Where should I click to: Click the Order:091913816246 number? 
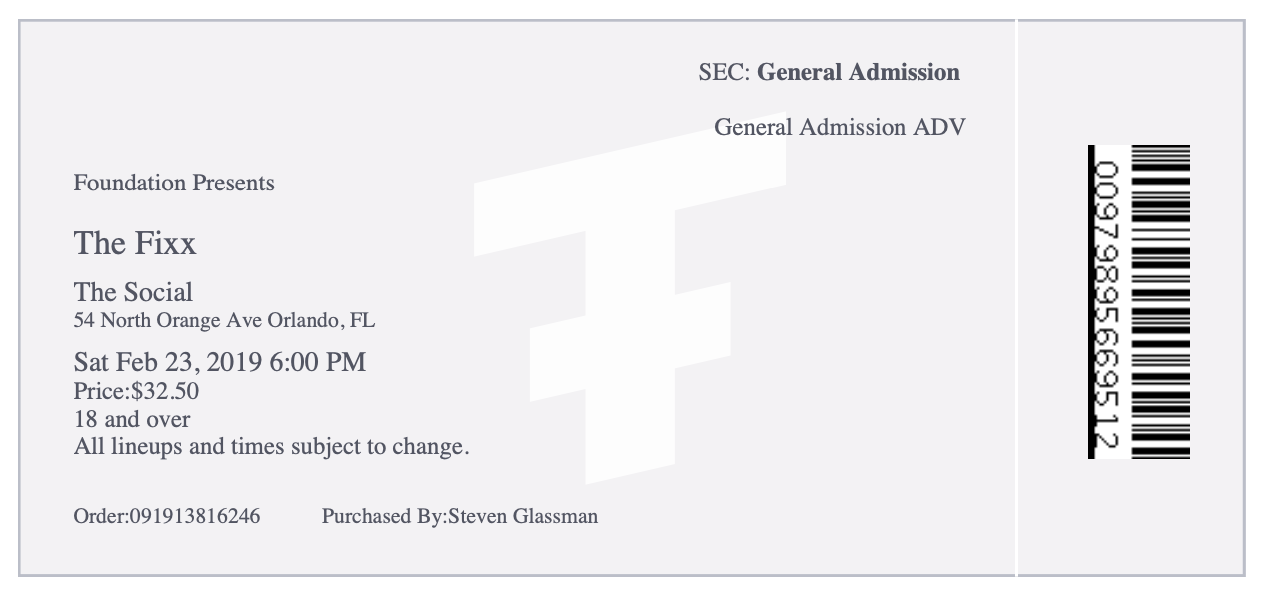[x=167, y=517]
